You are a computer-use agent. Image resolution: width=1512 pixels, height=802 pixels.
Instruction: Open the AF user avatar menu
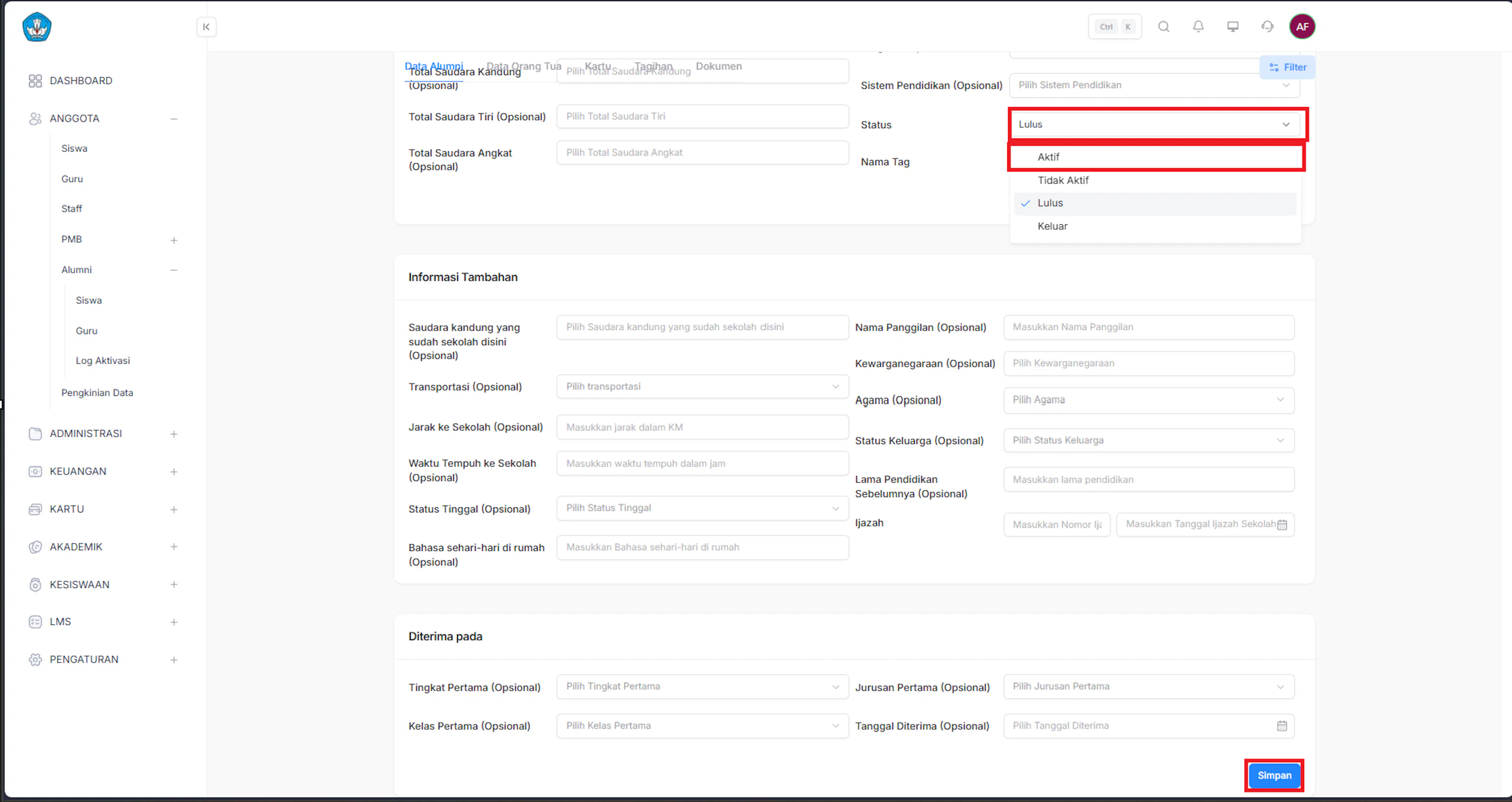tap(1302, 26)
